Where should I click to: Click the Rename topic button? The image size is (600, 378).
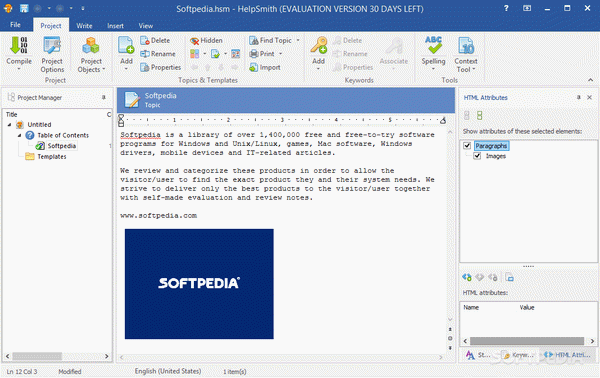click(x=158, y=54)
